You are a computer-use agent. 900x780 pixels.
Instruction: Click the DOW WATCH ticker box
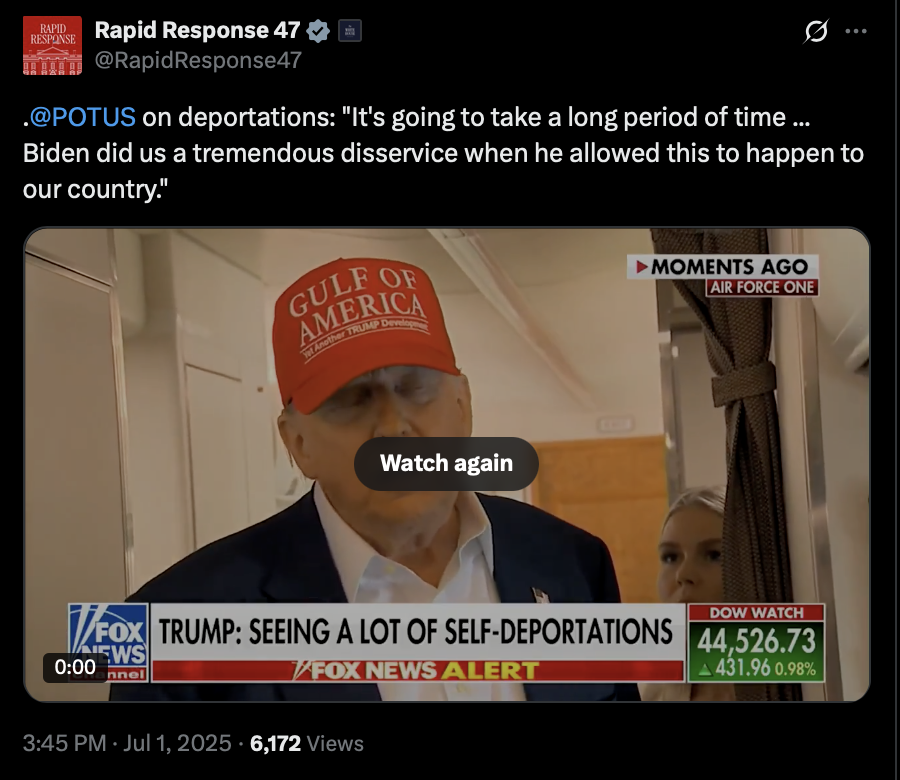pyautogui.click(x=757, y=643)
